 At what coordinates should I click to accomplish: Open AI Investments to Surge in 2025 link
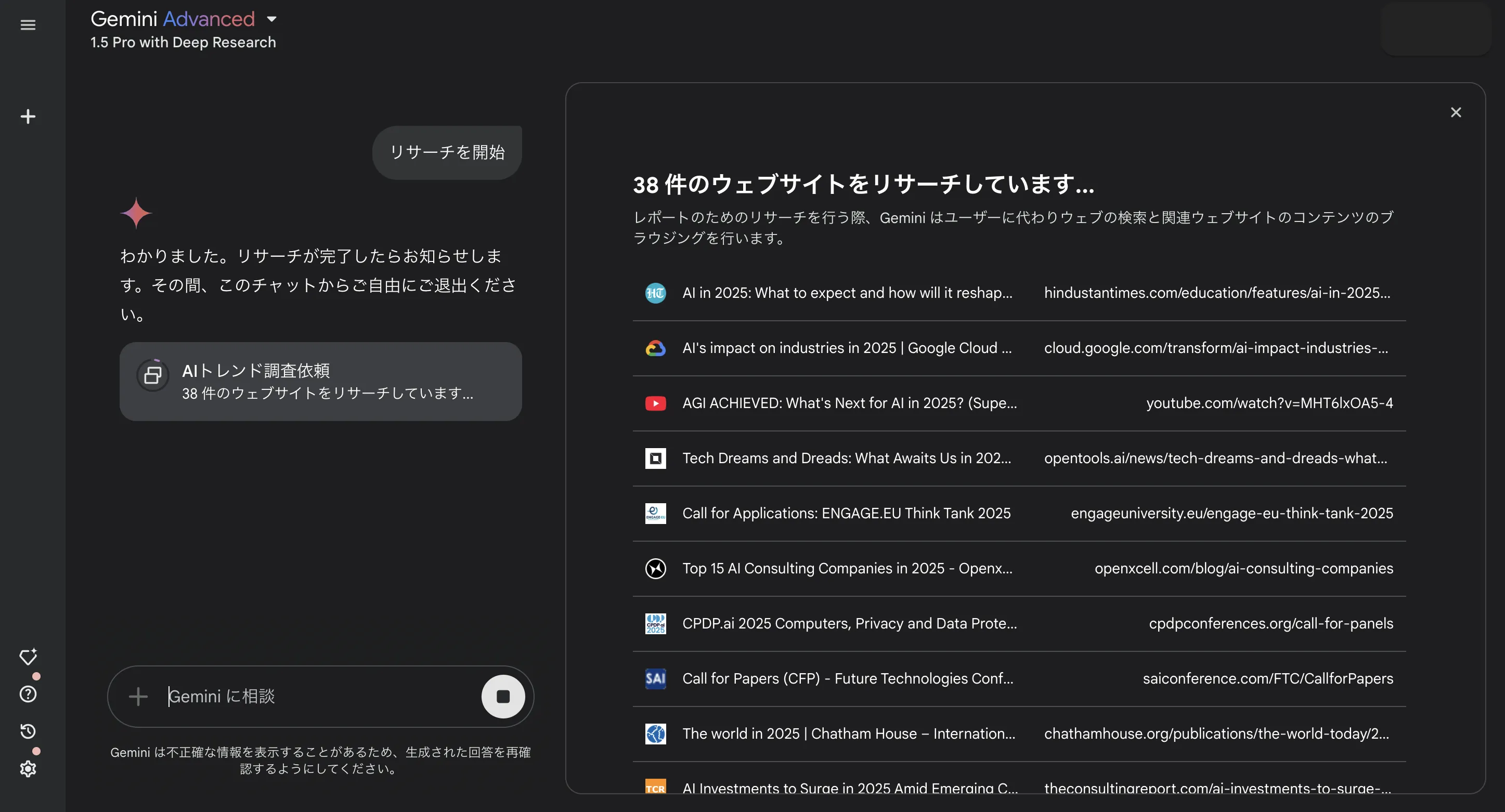click(x=850, y=787)
